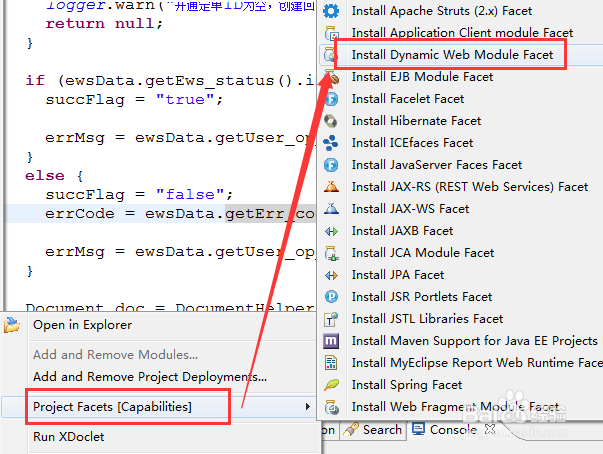Click the Maven Support facet icon
This screenshot has height=454, width=603.
click(332, 341)
